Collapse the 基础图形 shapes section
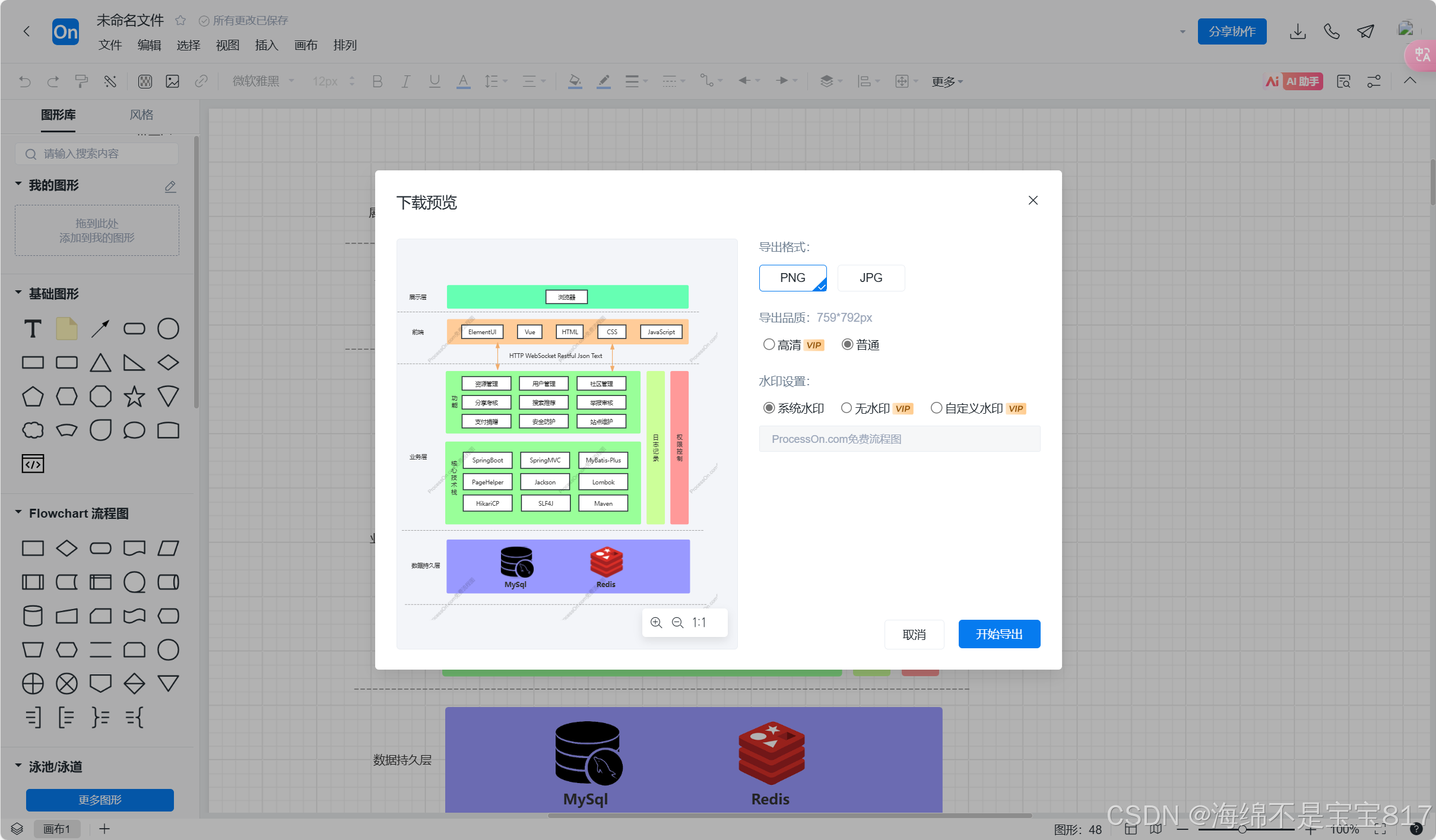This screenshot has width=1436, height=840. (x=18, y=293)
